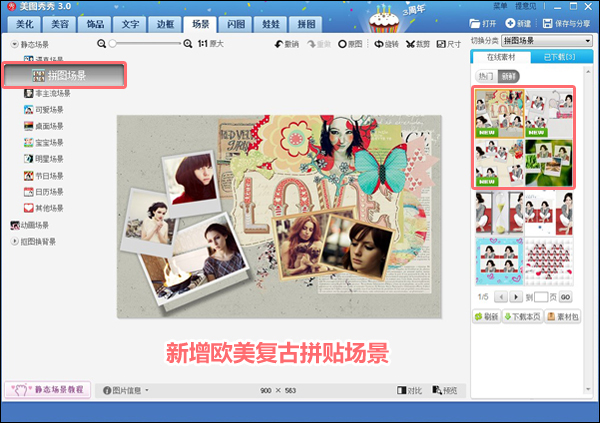The height and width of the screenshot is (423, 600).
Task: Click the 撤销 undo arrow icon
Action: coord(279,44)
